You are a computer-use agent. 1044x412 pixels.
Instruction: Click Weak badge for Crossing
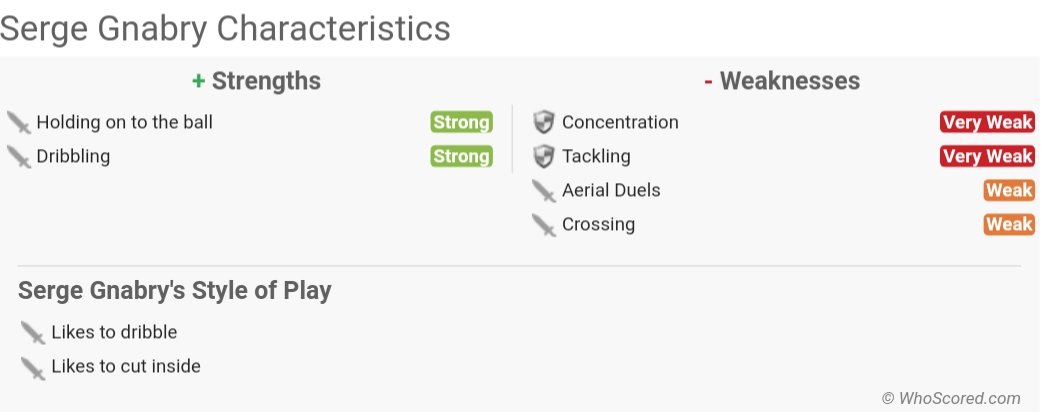tap(1008, 225)
